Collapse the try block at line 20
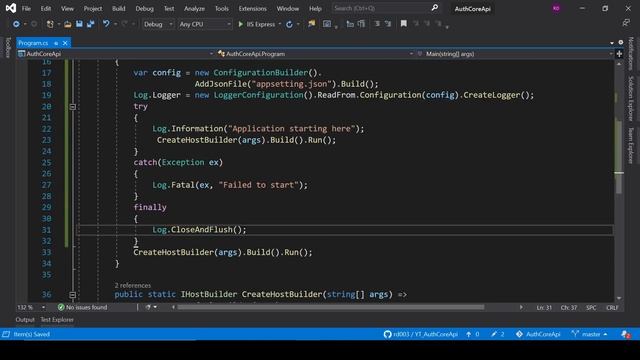This screenshot has width=640, height=360. point(73,107)
